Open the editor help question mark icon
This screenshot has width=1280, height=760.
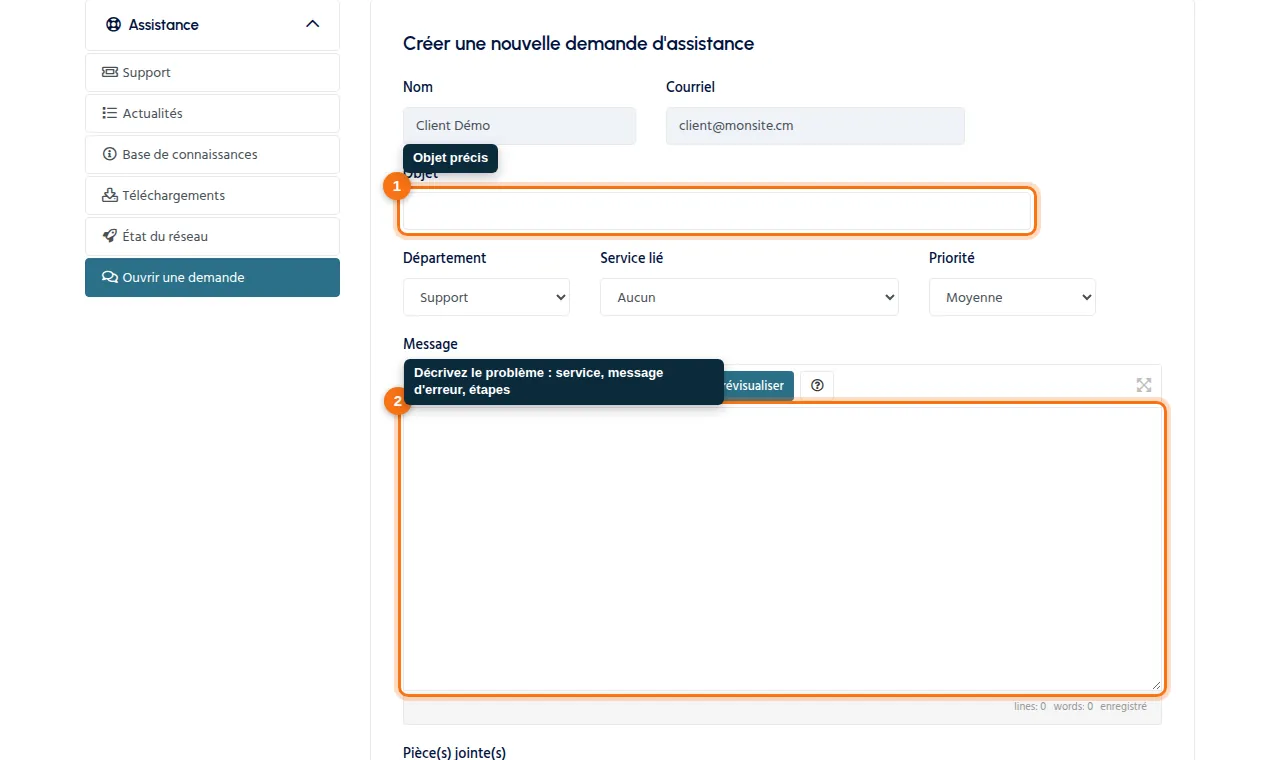click(x=817, y=386)
